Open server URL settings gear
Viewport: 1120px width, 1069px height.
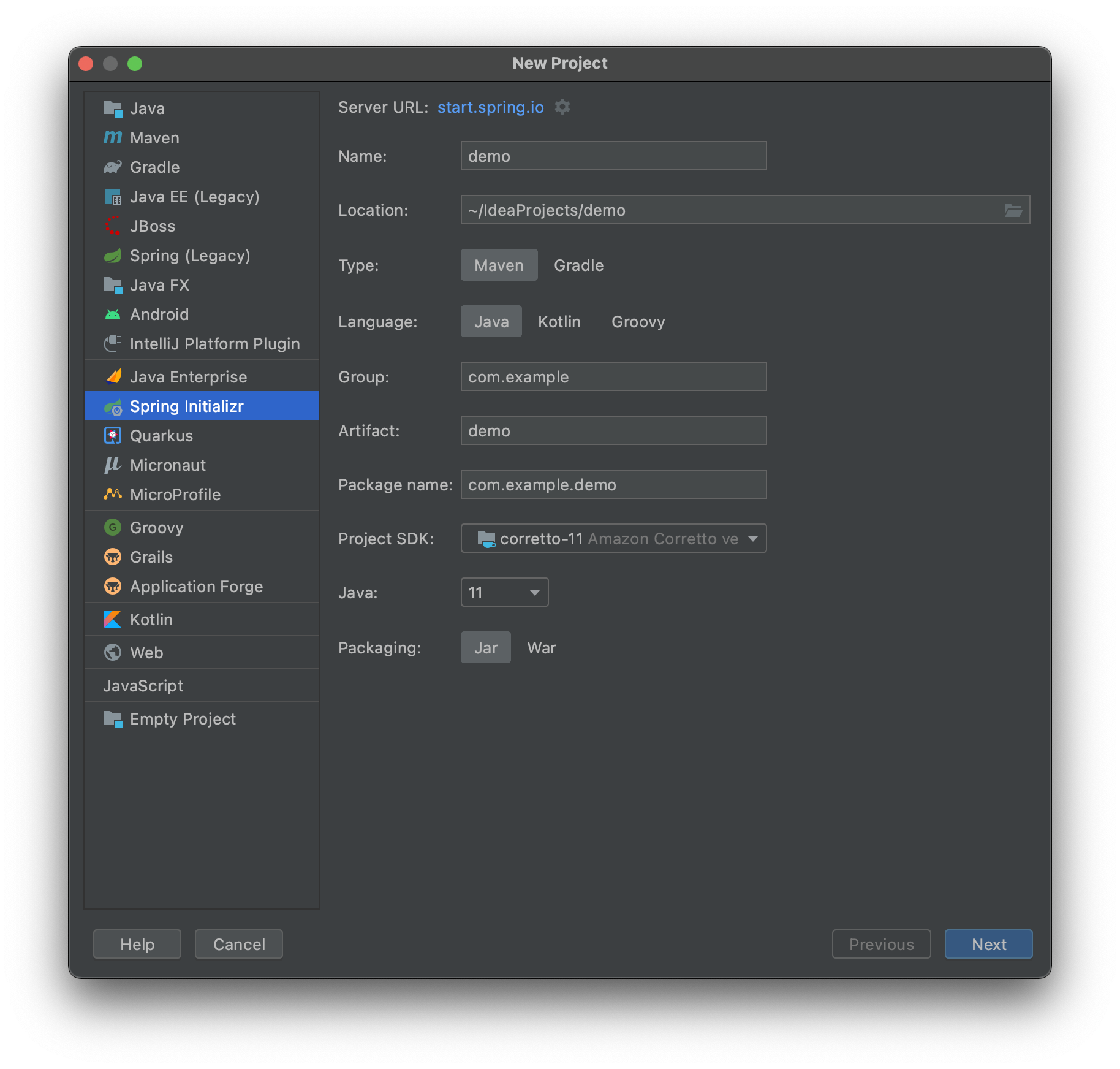tap(562, 107)
